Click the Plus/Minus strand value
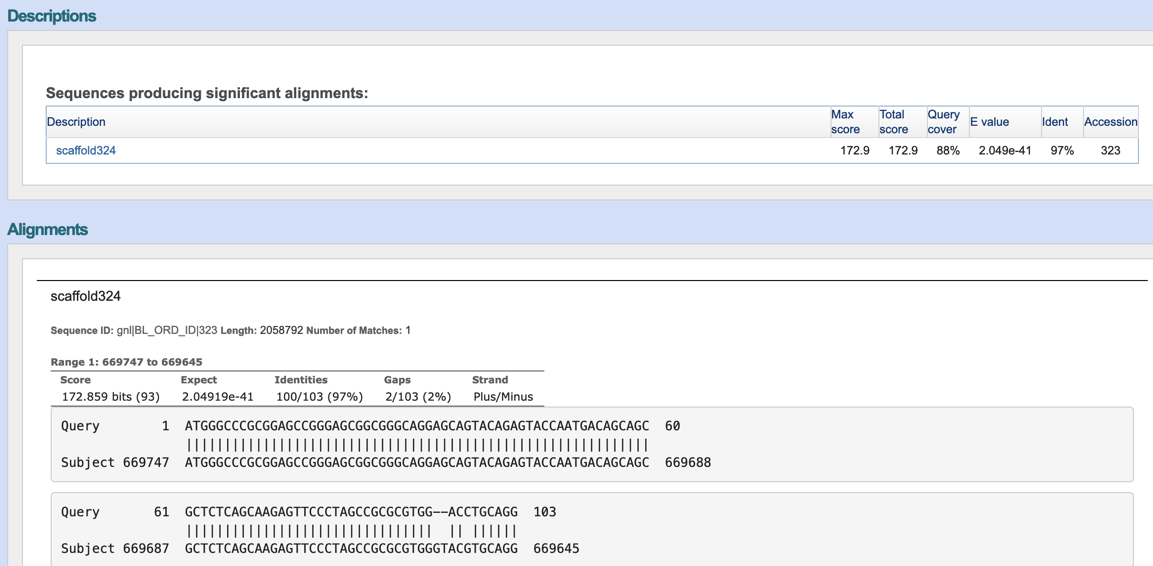The image size is (1153, 566). 503,397
